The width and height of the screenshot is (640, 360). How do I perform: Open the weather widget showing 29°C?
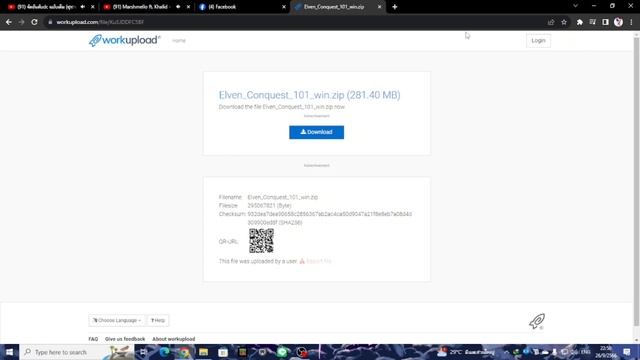466,352
